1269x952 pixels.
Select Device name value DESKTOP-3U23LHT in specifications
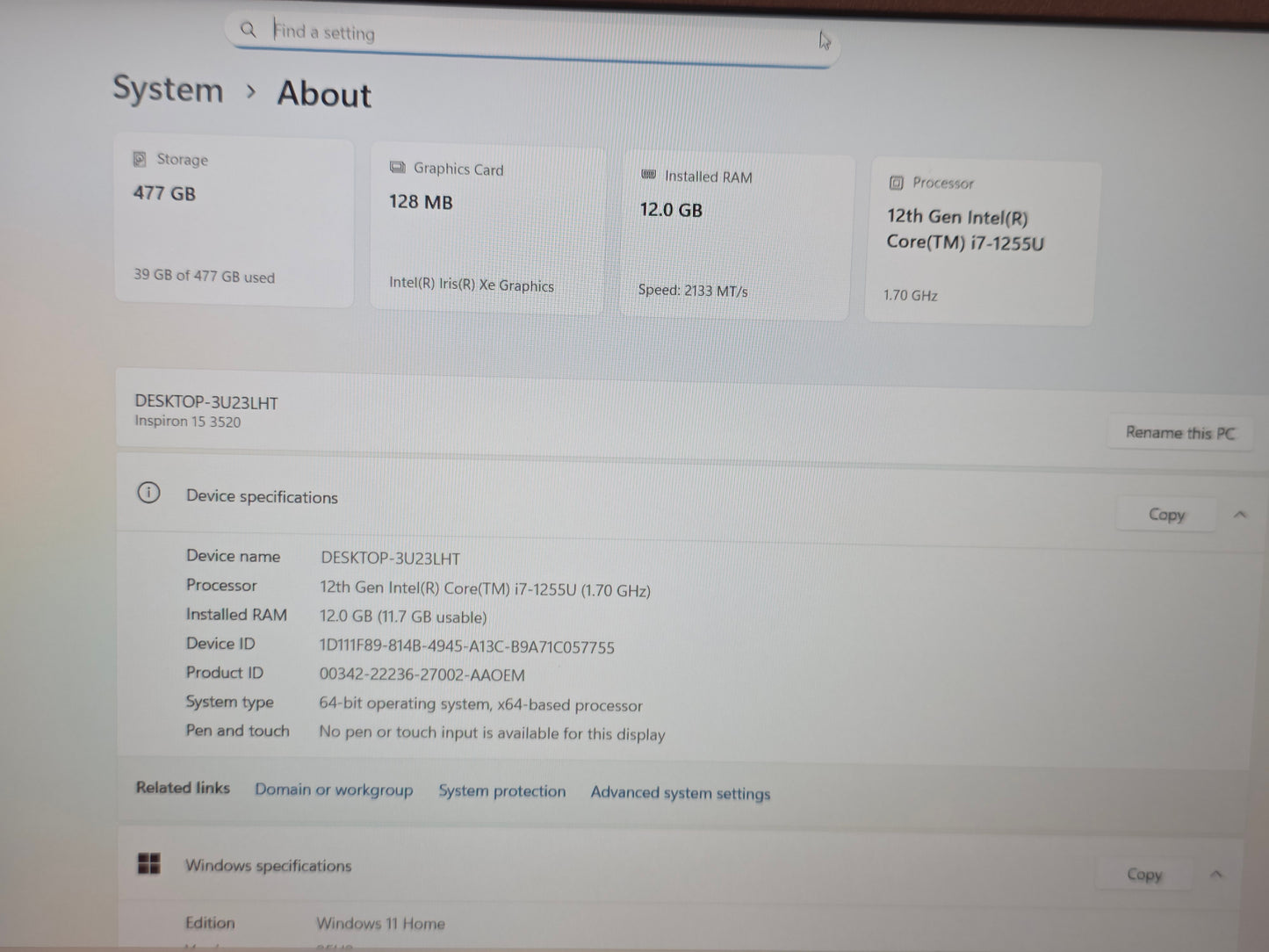[x=390, y=559]
